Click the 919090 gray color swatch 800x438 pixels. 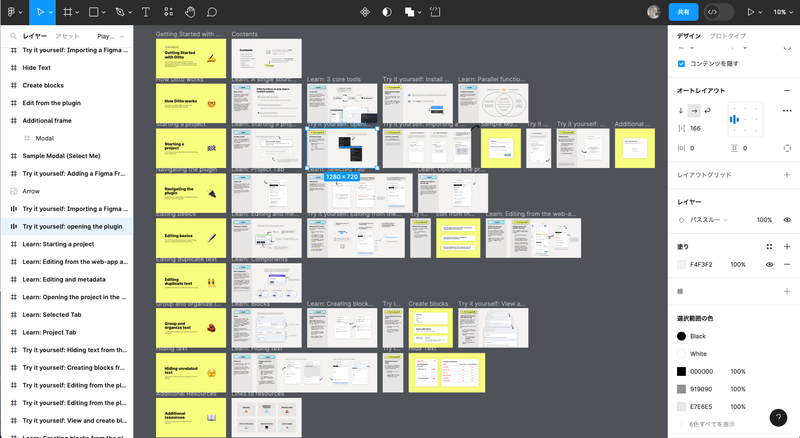pyautogui.click(x=682, y=389)
